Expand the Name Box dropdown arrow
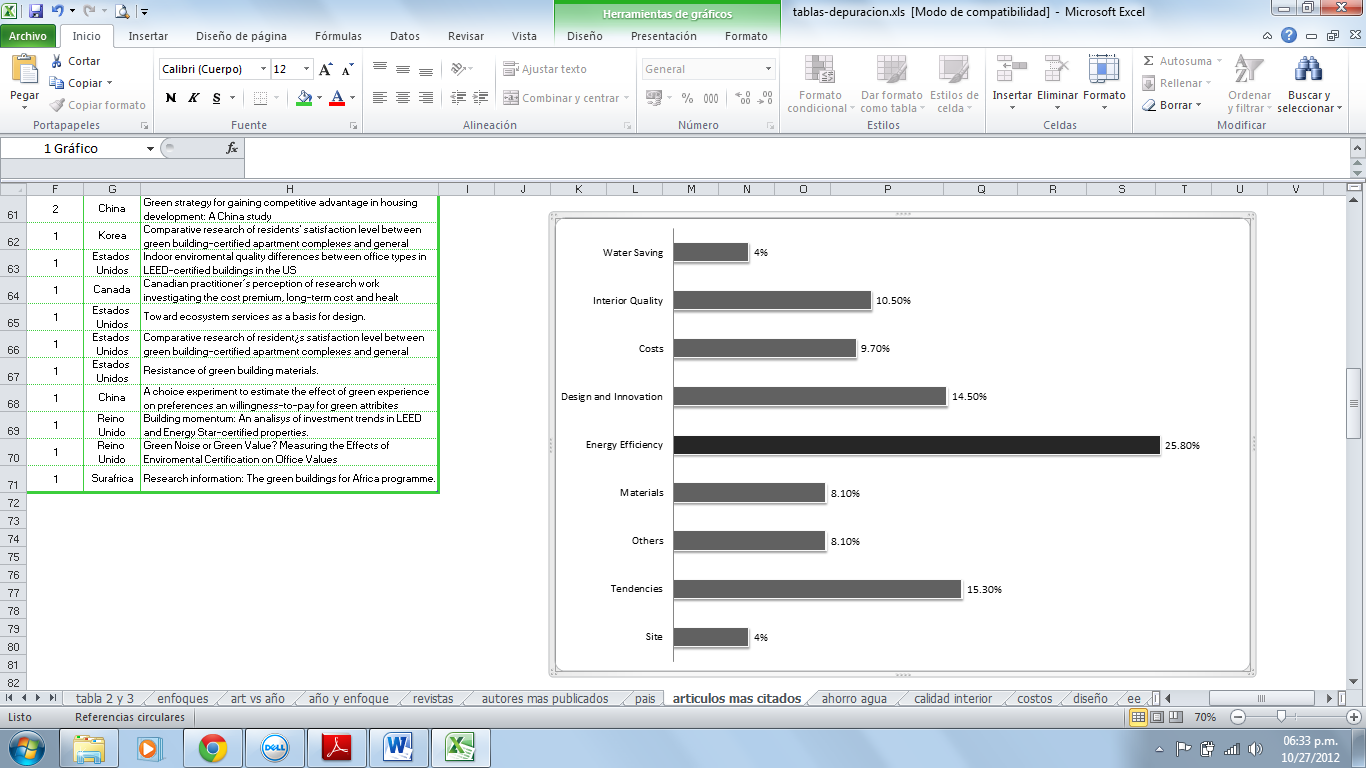The image size is (1366, 768). 150,148
